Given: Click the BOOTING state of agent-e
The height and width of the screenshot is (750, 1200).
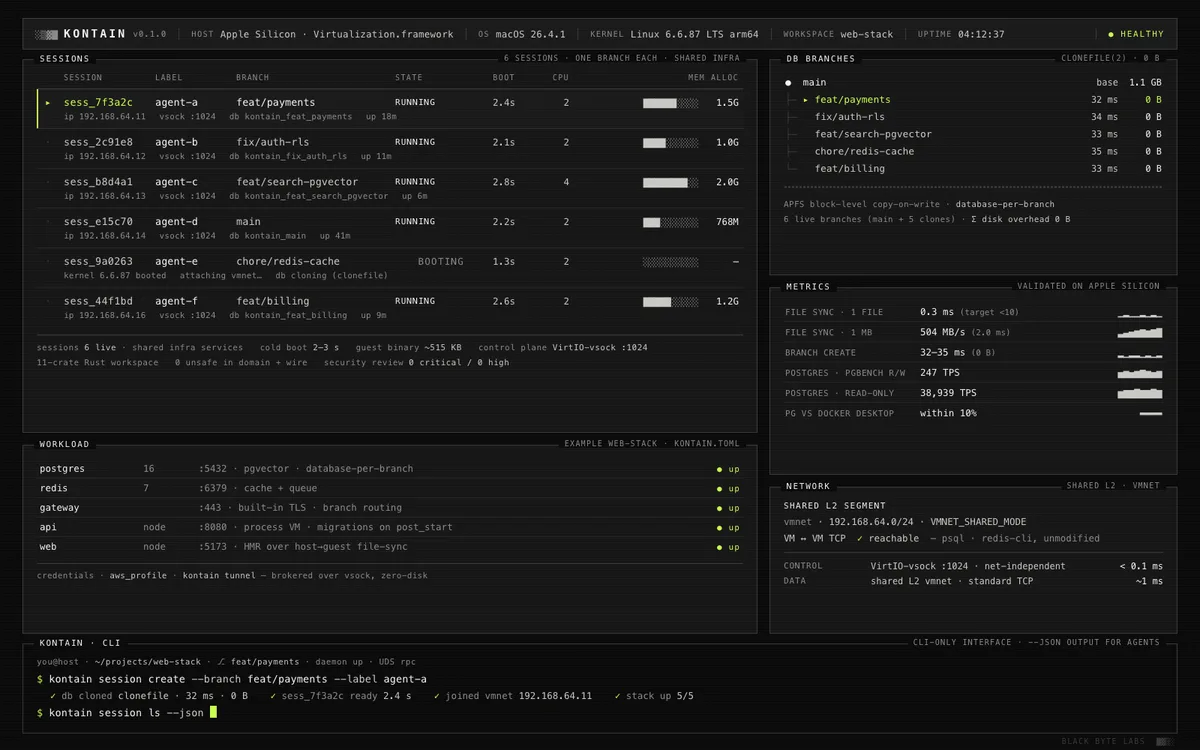Looking at the screenshot, I should point(441,262).
